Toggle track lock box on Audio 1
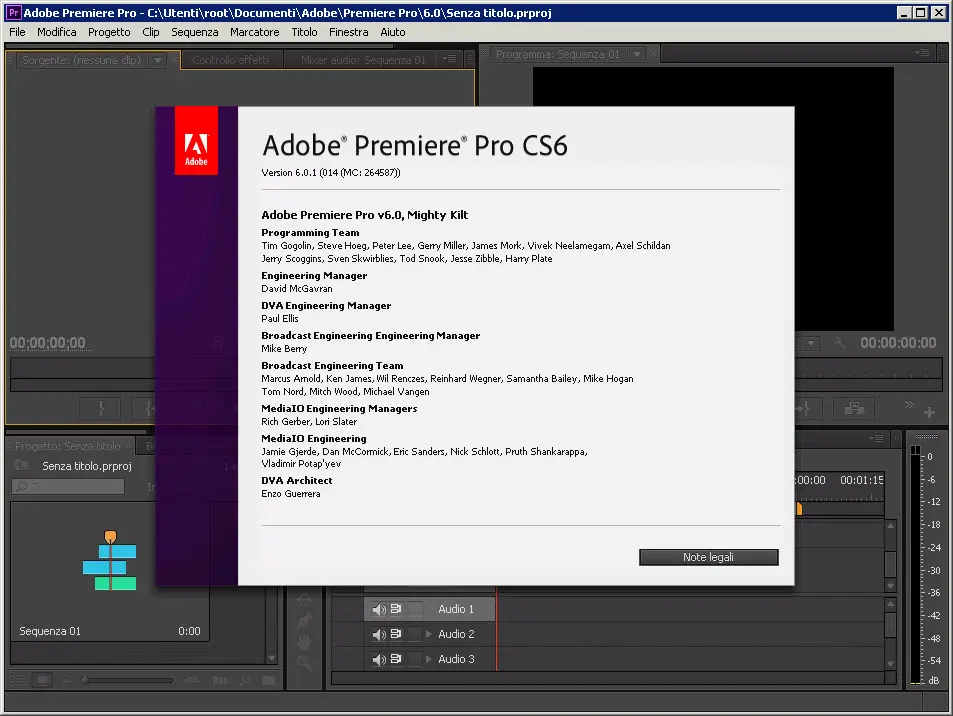This screenshot has width=953, height=716. (x=415, y=609)
